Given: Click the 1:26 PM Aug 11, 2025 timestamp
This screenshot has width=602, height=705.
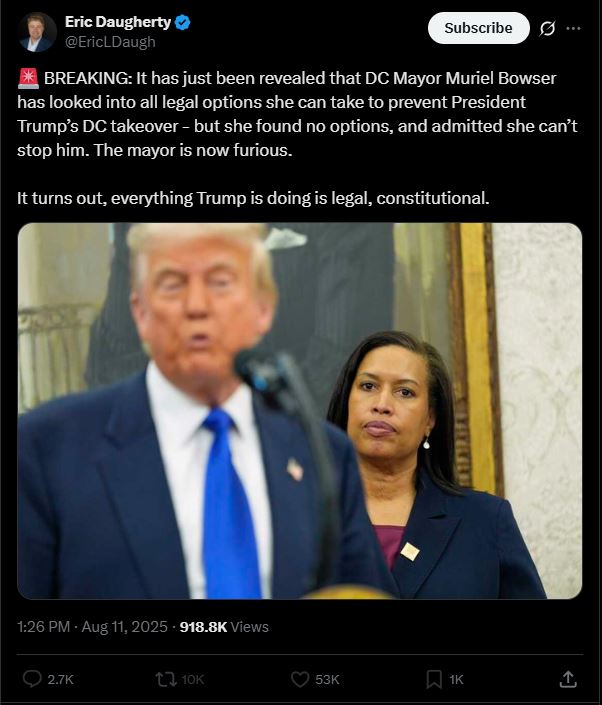Looking at the screenshot, I should pos(92,627).
